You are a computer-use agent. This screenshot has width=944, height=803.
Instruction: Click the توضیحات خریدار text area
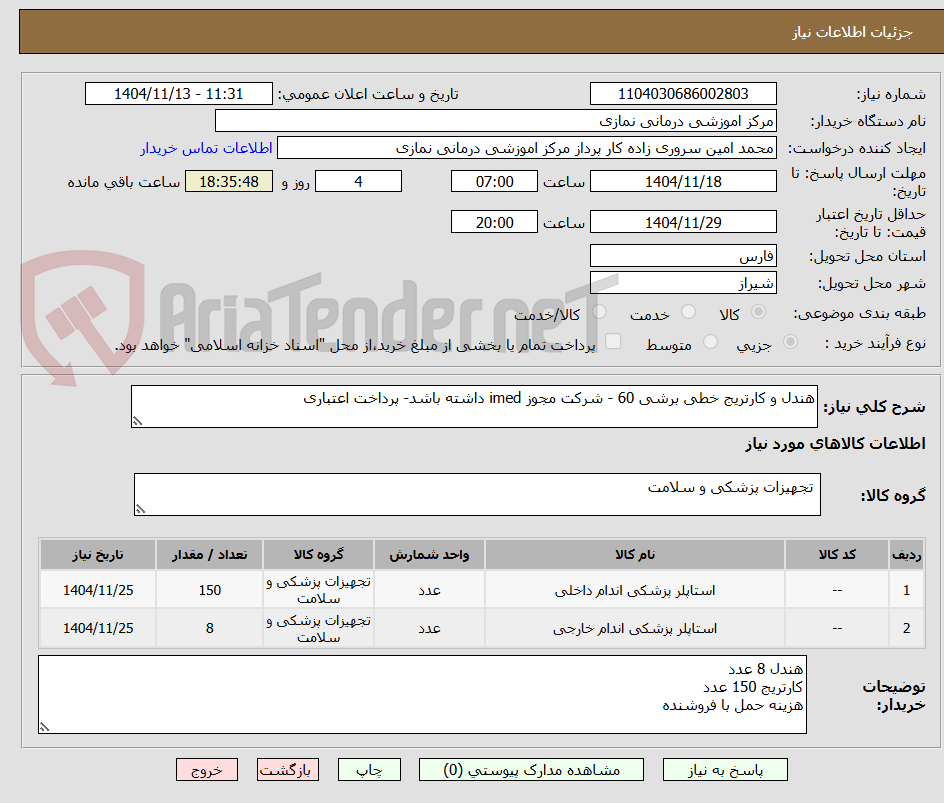point(422,695)
